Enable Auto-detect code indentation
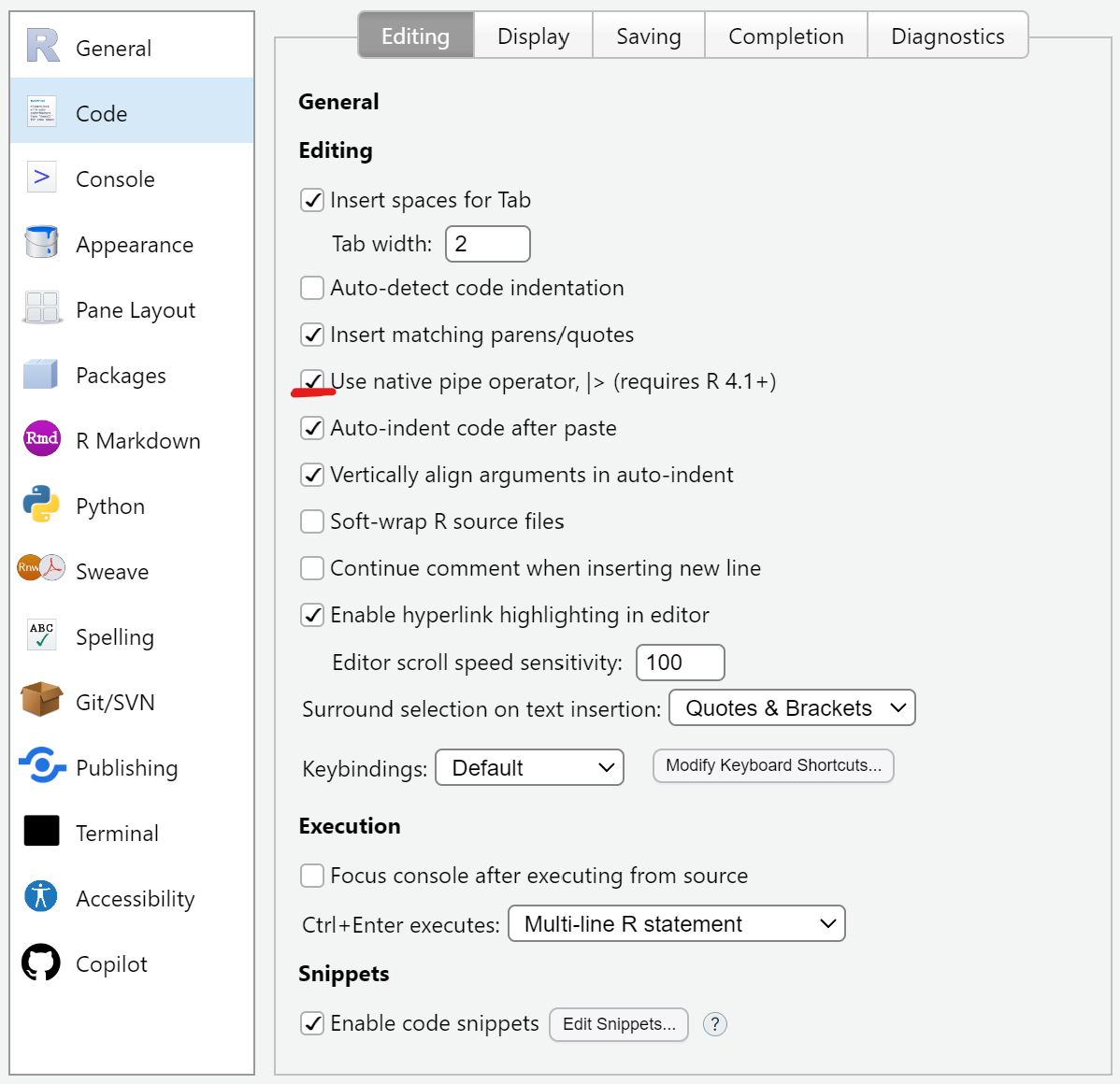Screen dimensions: 1120x1084 [x=312, y=288]
